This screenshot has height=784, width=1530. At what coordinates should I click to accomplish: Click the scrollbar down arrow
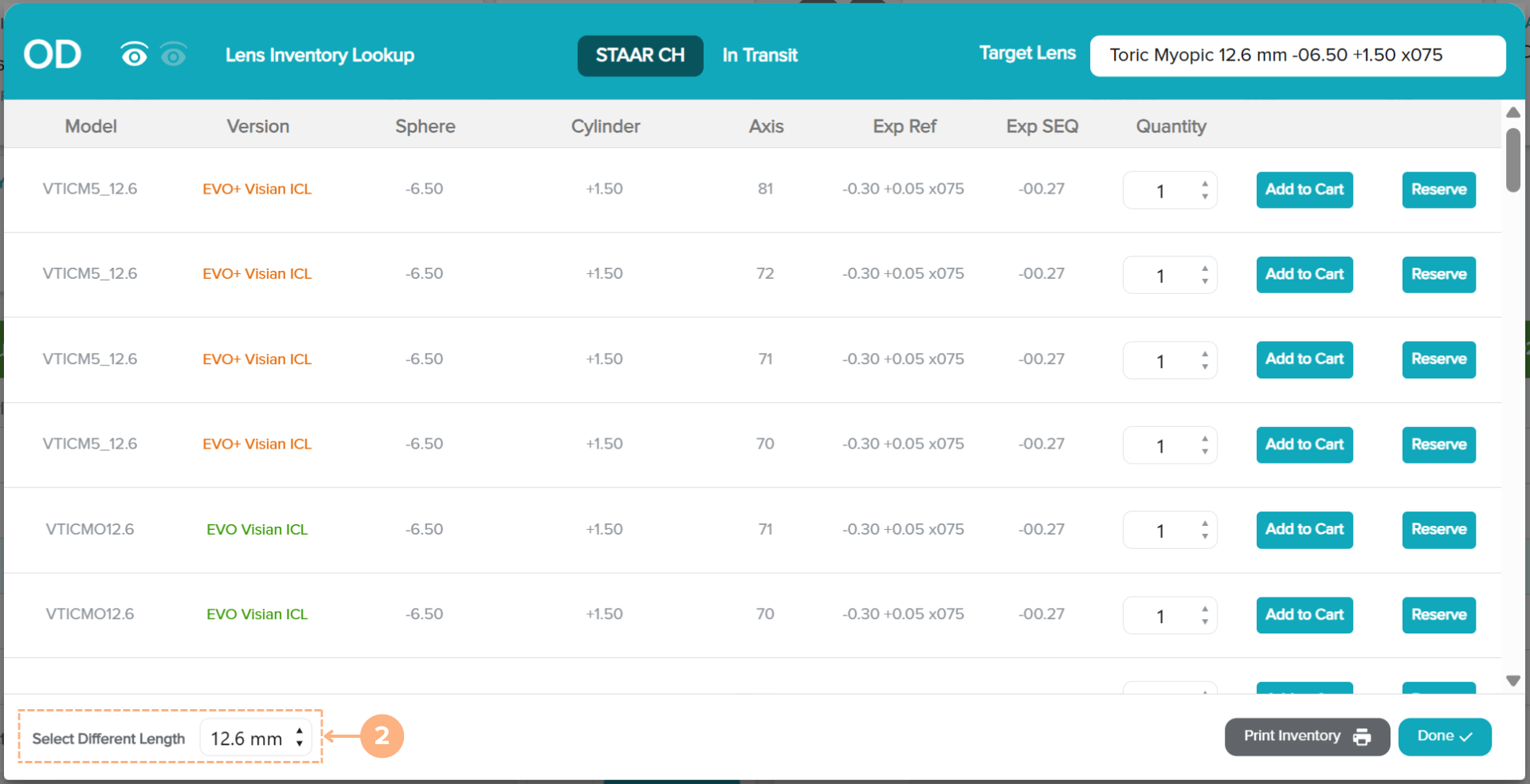pyautogui.click(x=1512, y=680)
